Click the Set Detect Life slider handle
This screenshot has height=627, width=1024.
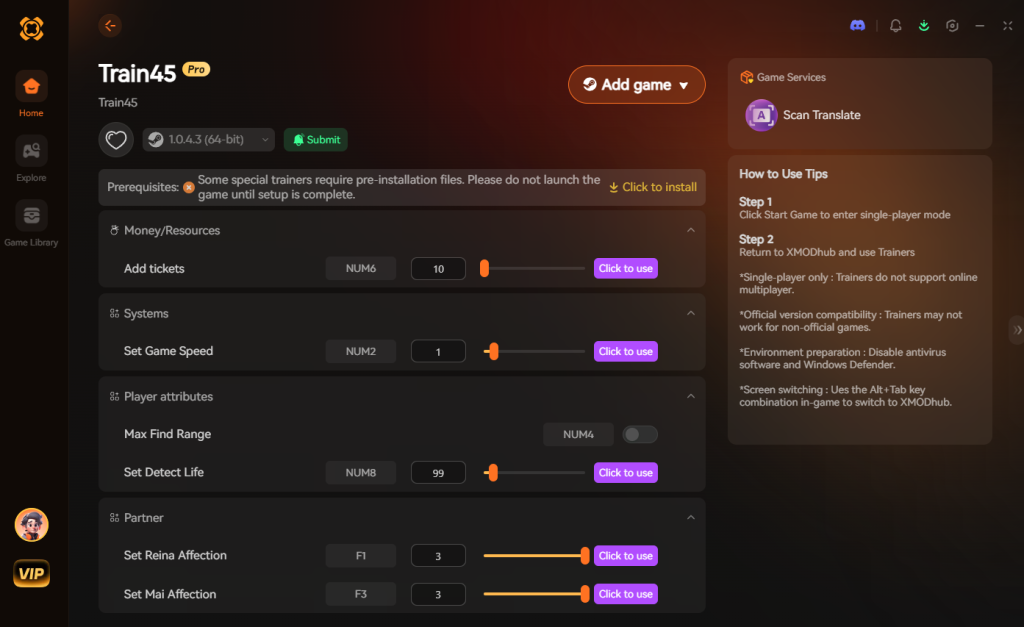493,473
